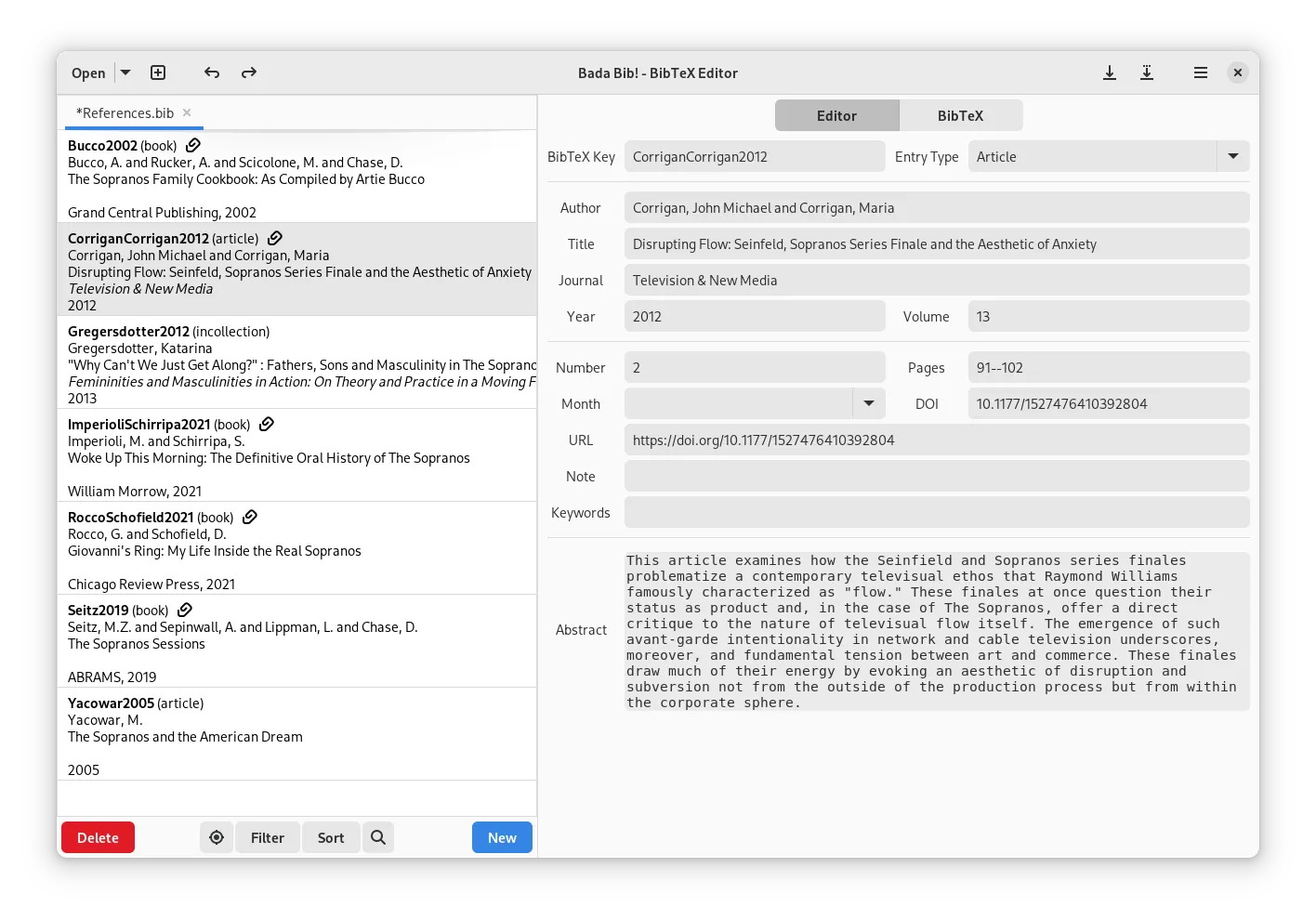Expand the Month dropdown arrow

point(869,403)
